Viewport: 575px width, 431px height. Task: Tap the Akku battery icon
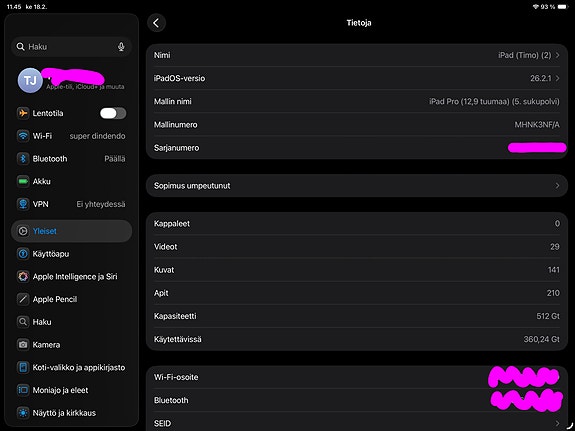click(23, 181)
